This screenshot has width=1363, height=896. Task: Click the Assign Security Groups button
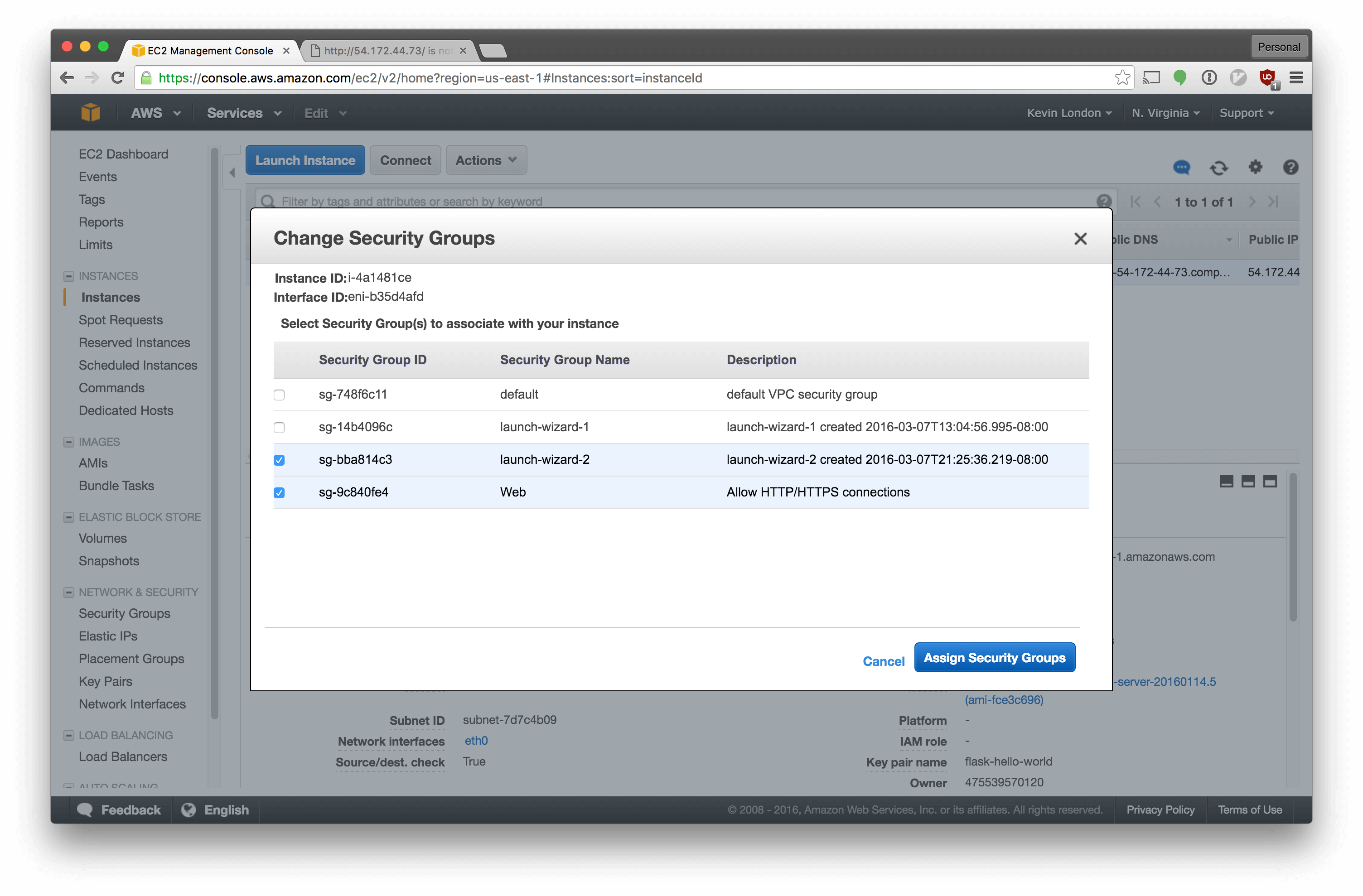tap(995, 658)
